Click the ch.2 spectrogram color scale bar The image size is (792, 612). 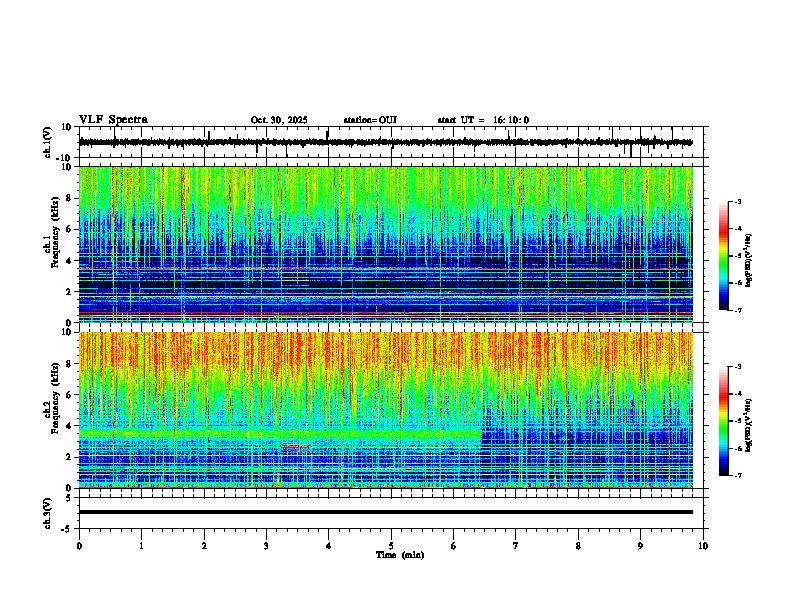tap(724, 421)
